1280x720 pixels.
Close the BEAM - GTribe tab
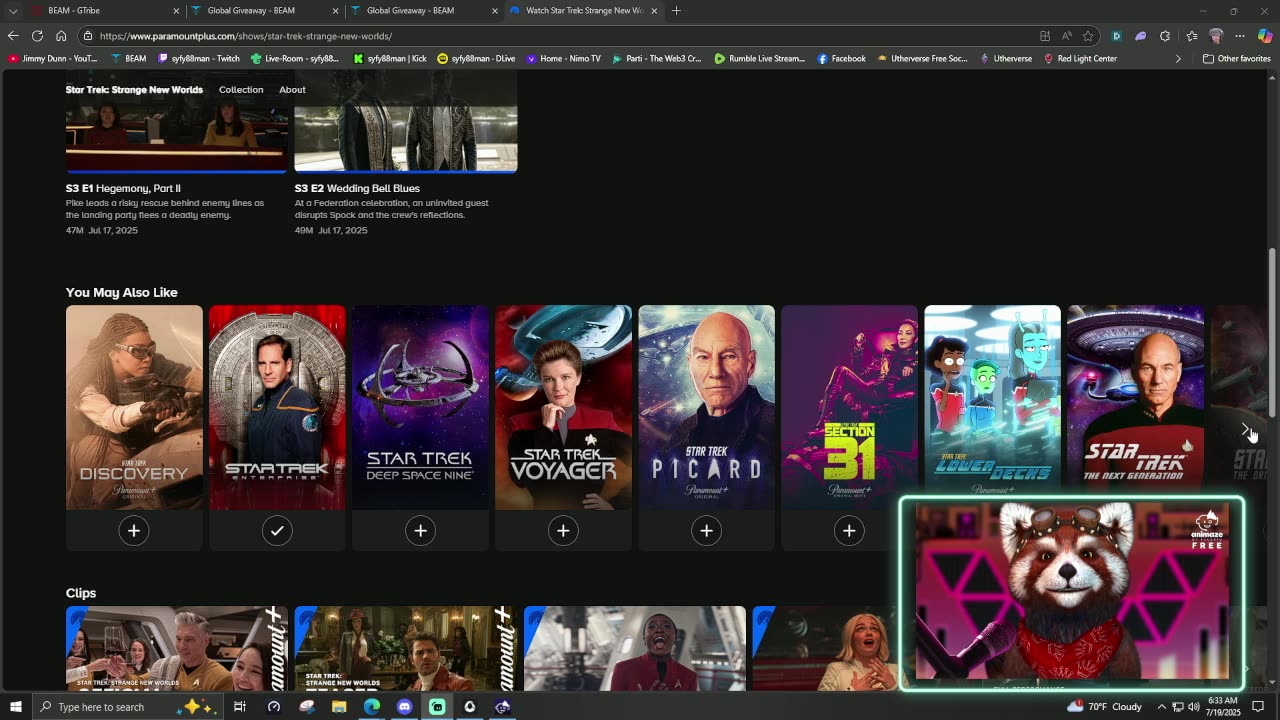tap(176, 11)
